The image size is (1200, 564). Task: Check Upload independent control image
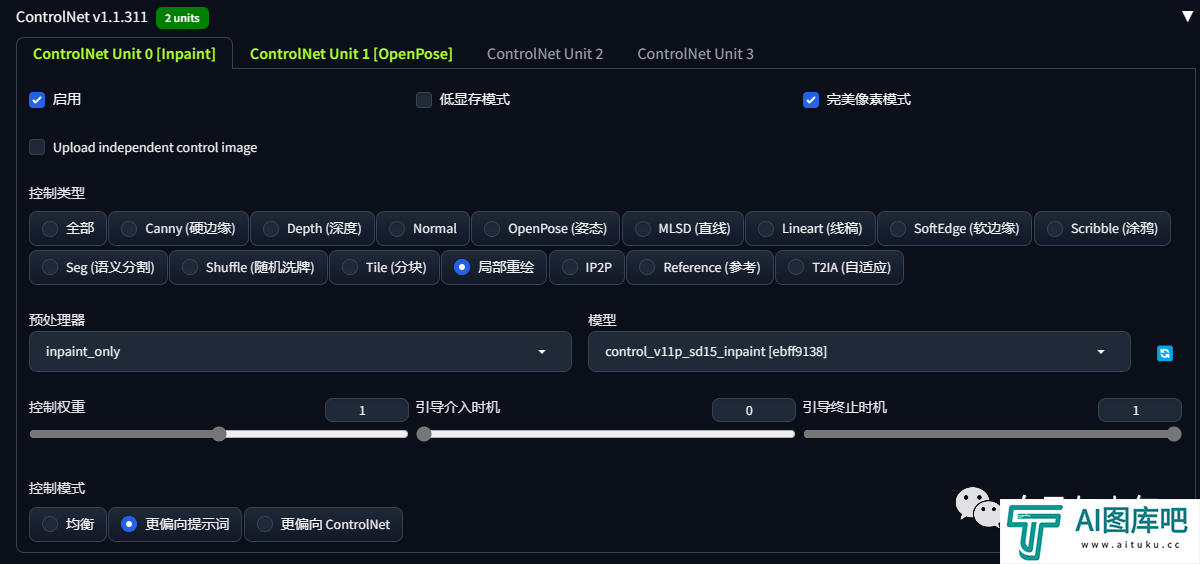pos(37,147)
